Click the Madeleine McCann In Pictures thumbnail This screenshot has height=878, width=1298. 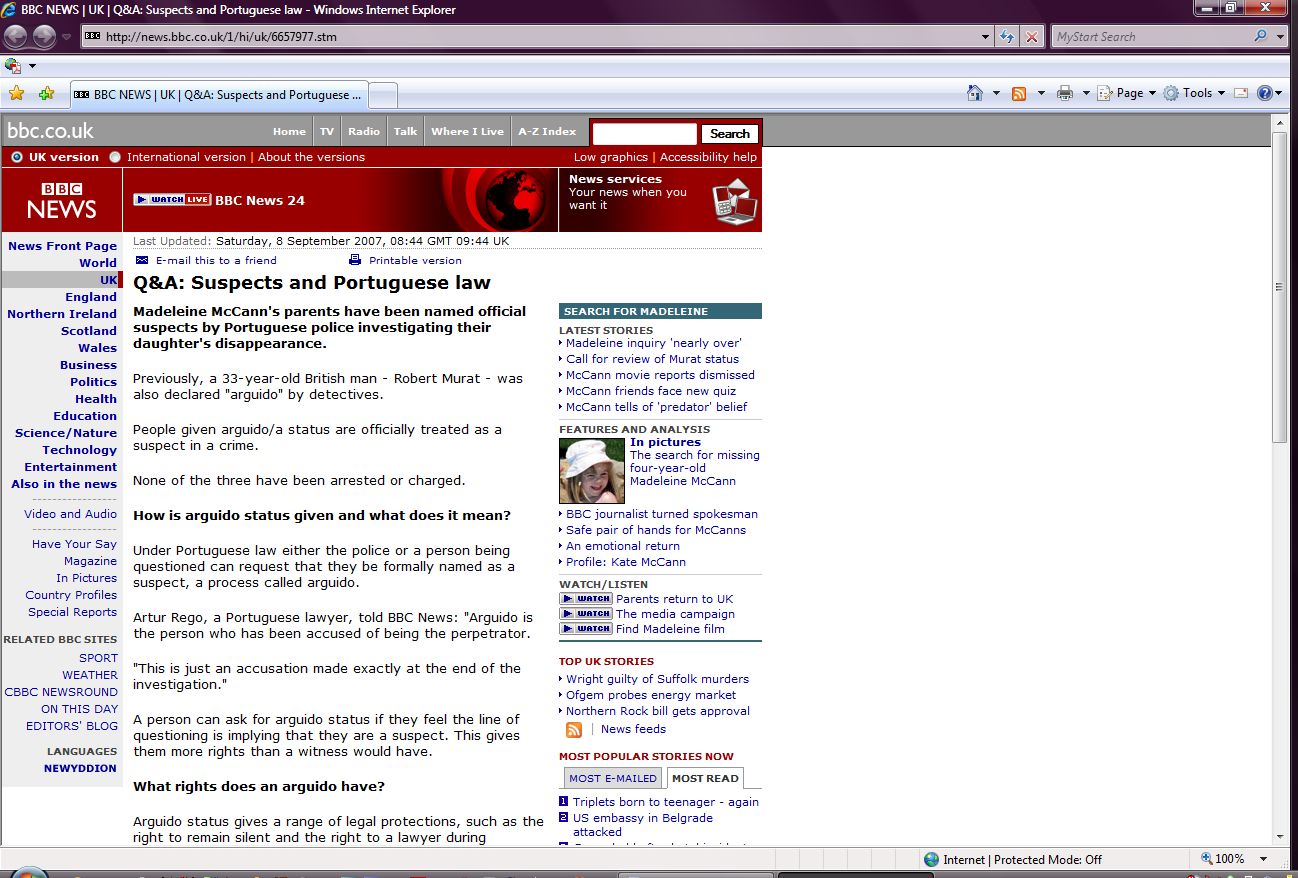pyautogui.click(x=592, y=471)
